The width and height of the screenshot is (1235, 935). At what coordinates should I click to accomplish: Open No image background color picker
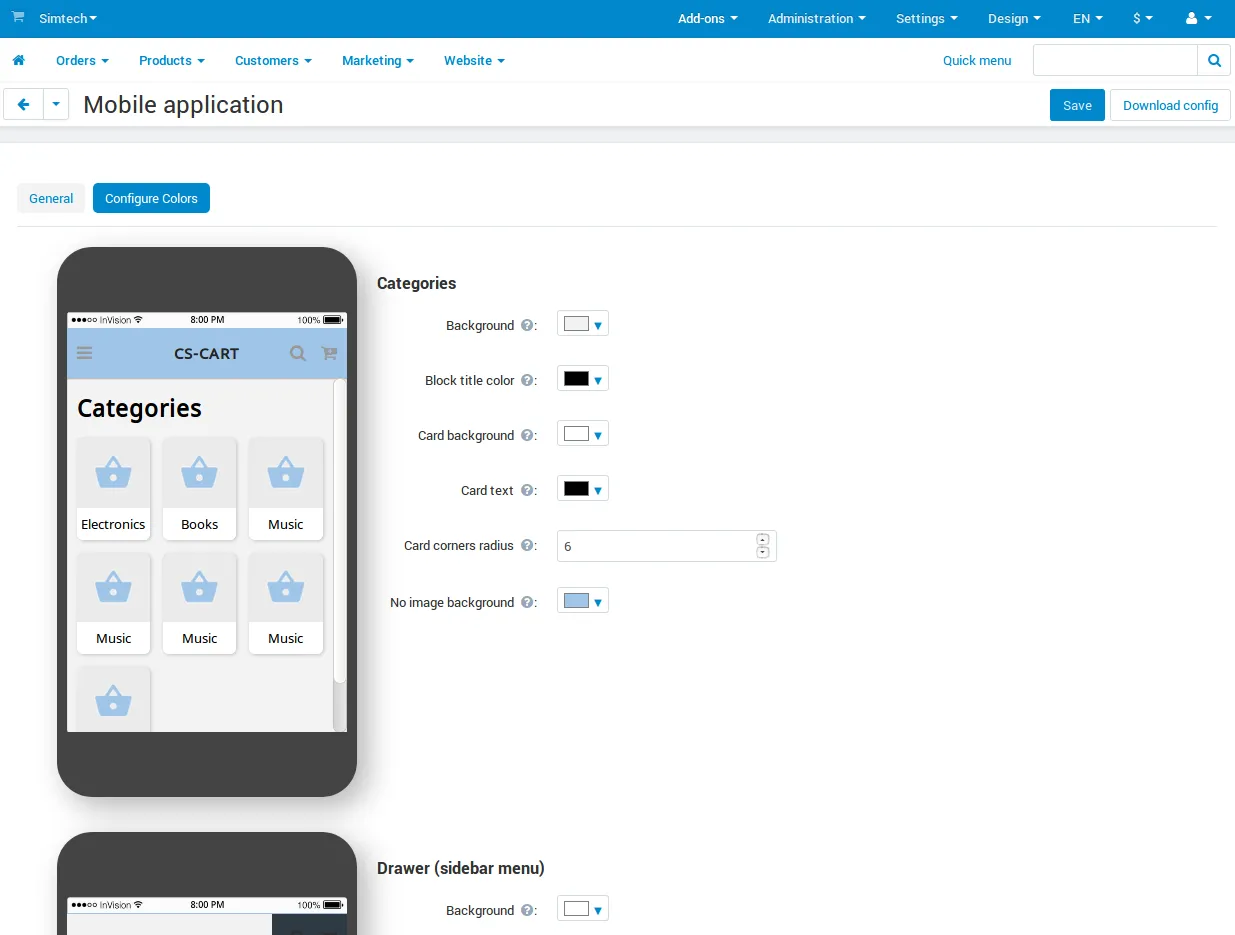[583, 601]
